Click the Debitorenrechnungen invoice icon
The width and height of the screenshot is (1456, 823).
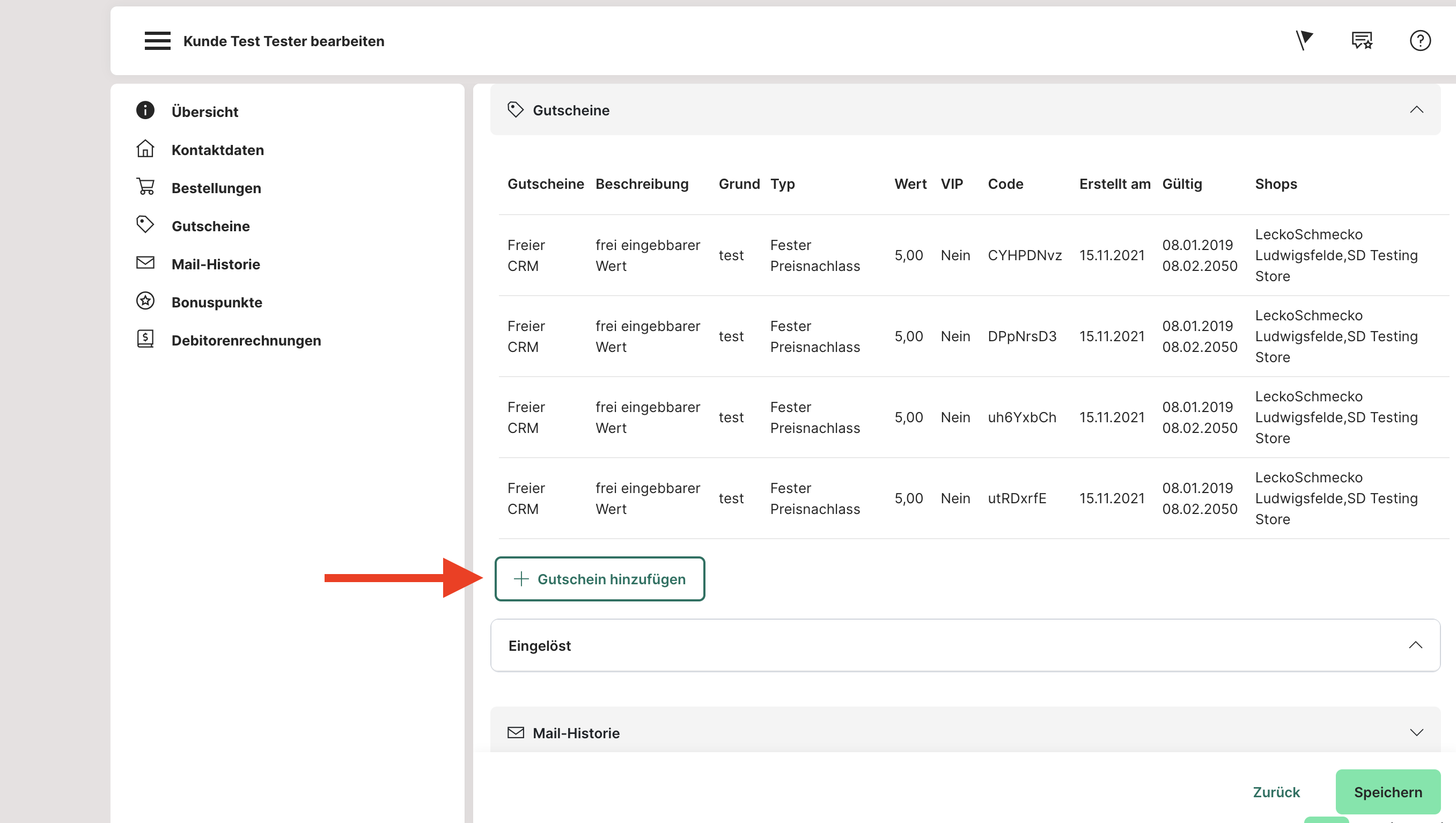pos(145,339)
